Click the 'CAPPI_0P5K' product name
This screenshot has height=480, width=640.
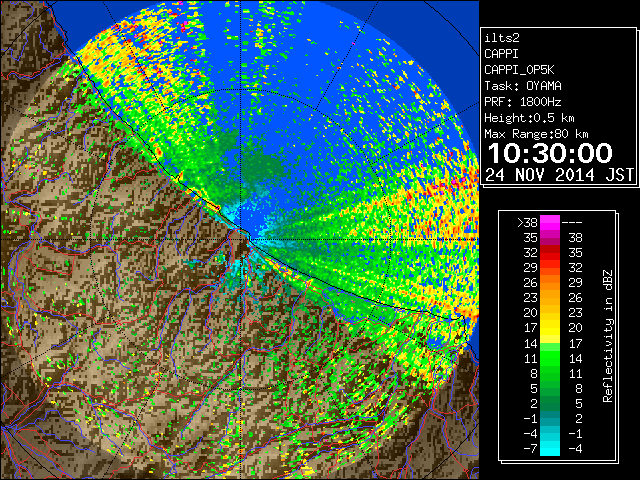click(519, 70)
